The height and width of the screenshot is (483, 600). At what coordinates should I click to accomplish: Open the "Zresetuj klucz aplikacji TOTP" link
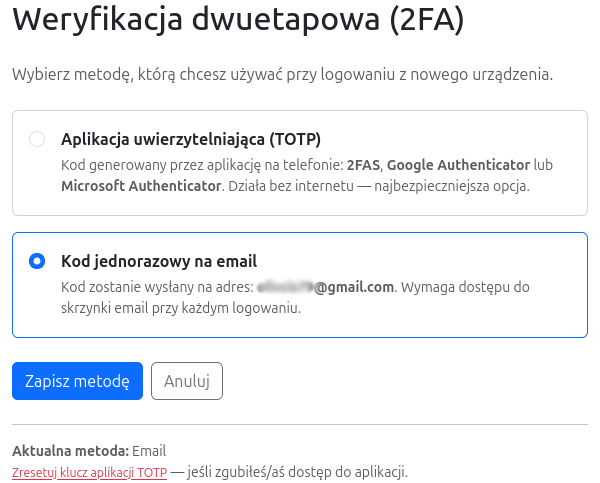point(89,472)
